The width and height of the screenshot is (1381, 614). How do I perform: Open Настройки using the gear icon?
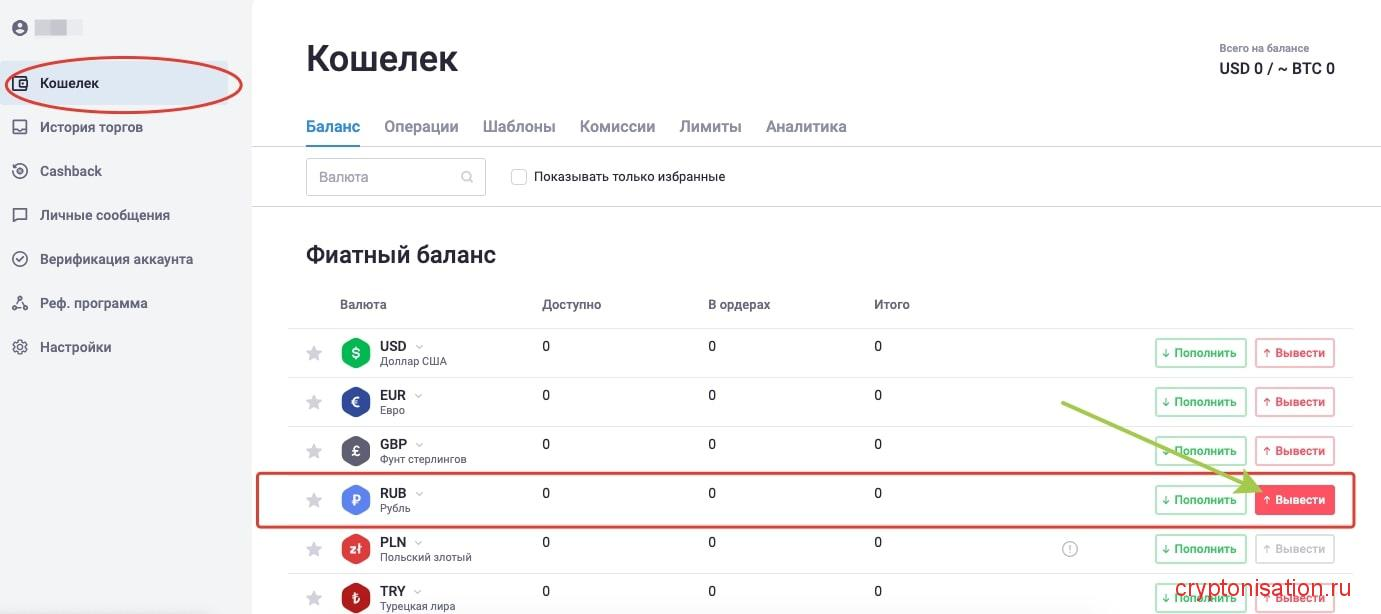(x=18, y=347)
